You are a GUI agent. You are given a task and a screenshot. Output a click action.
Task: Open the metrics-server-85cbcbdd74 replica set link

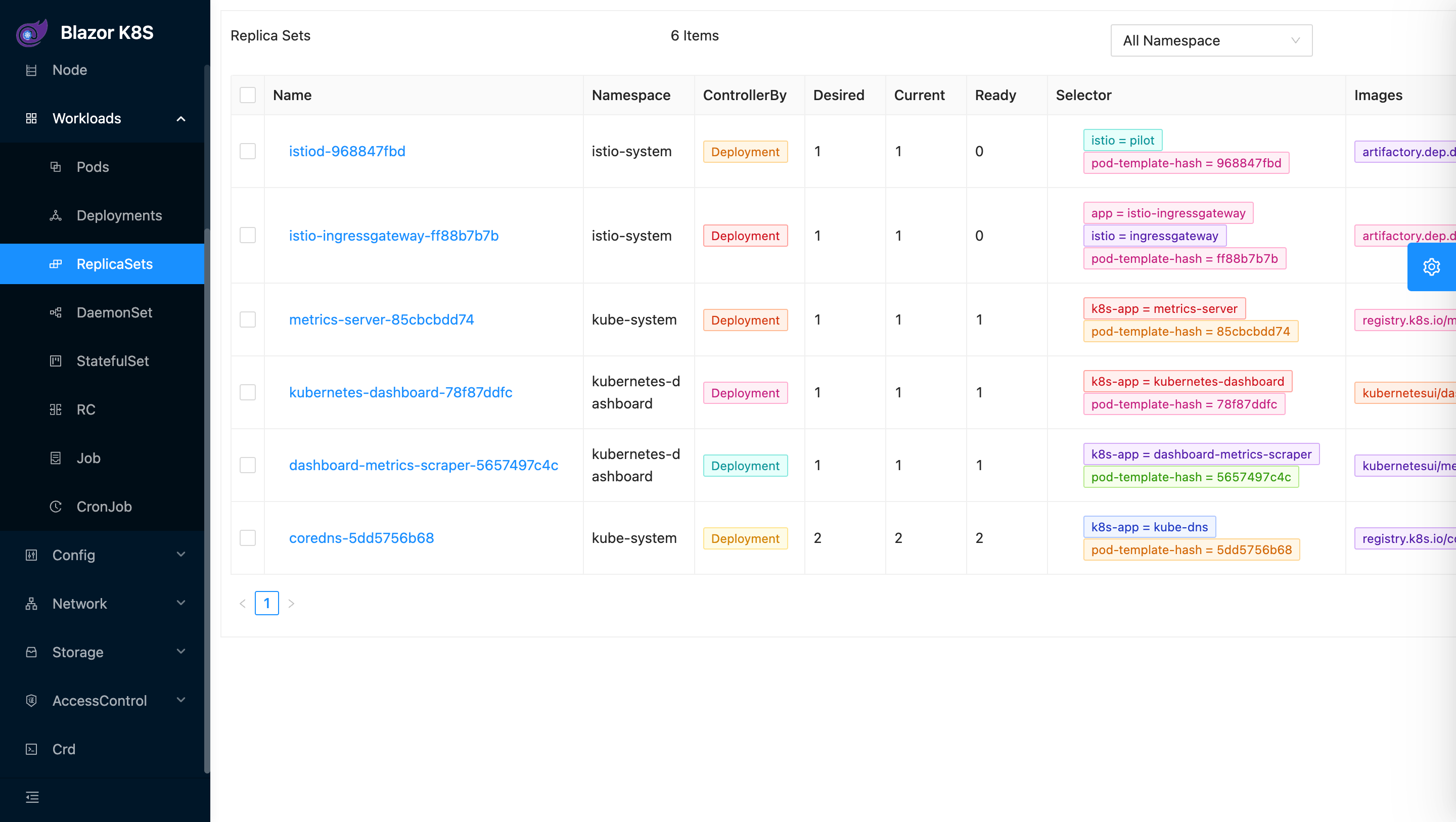pyautogui.click(x=381, y=319)
